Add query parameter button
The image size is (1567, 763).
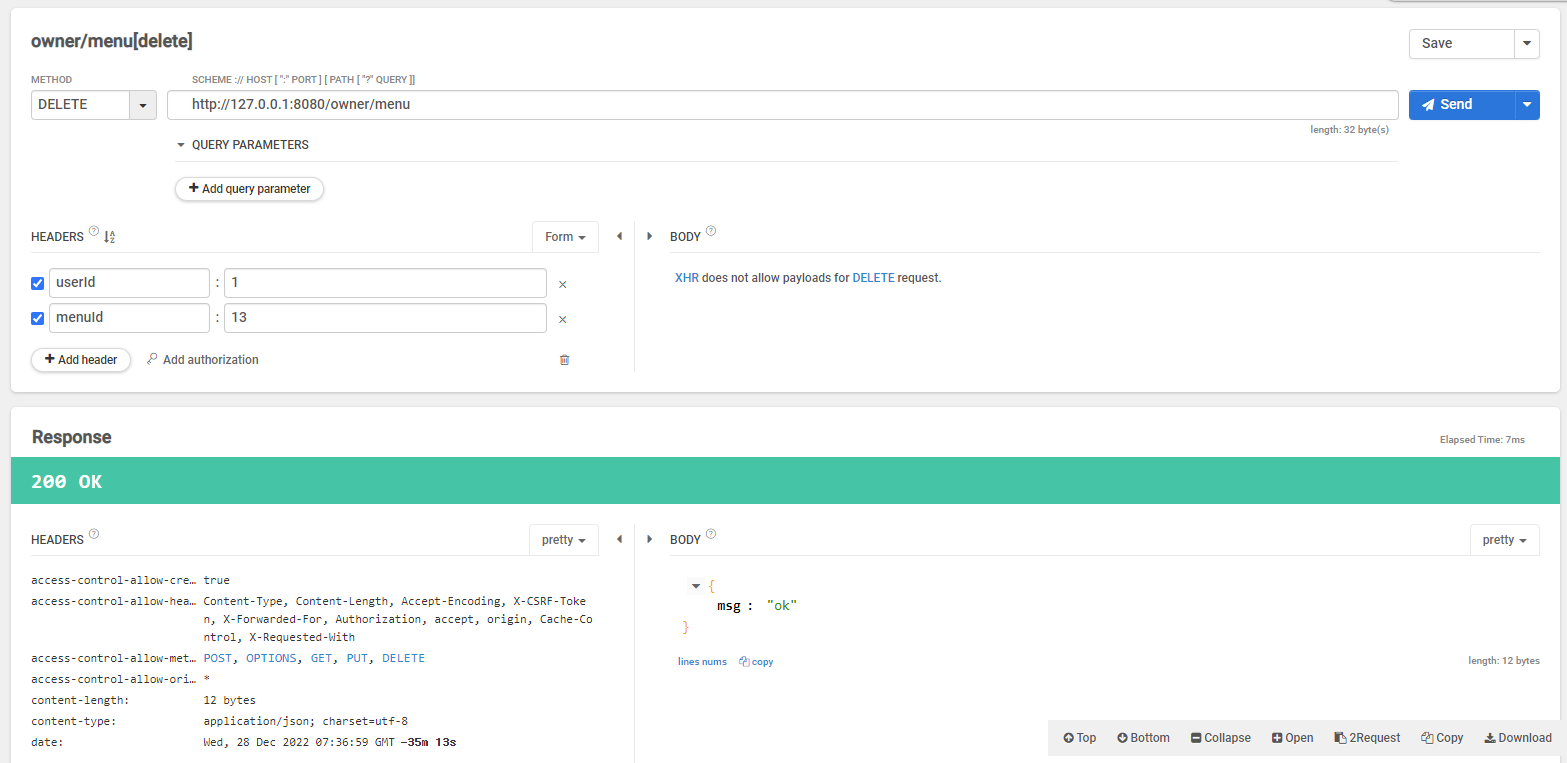pos(249,189)
